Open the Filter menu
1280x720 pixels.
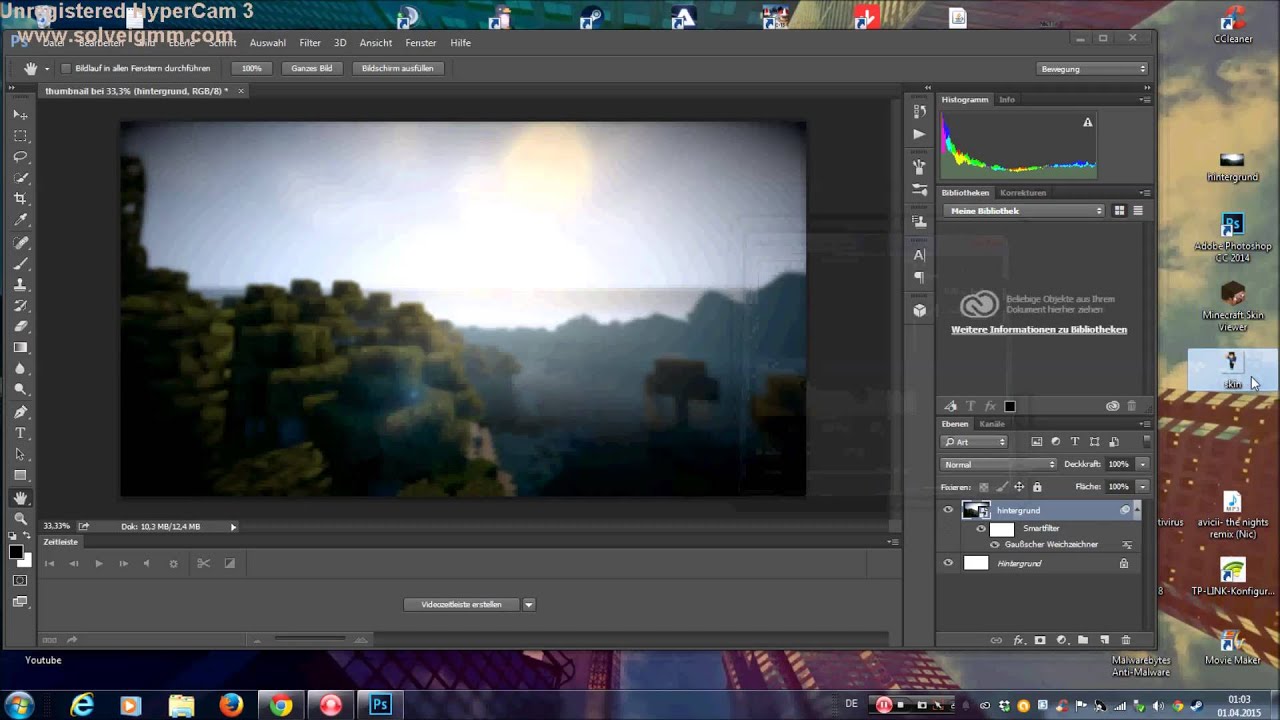point(310,43)
